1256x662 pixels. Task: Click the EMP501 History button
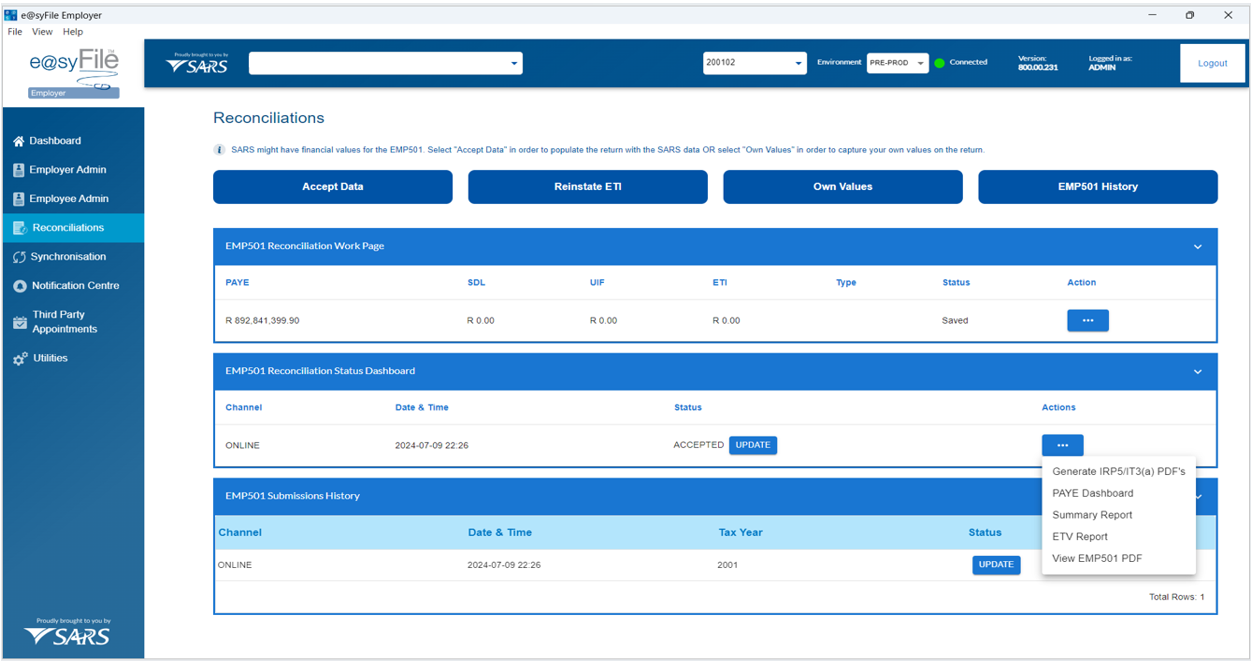point(1097,187)
